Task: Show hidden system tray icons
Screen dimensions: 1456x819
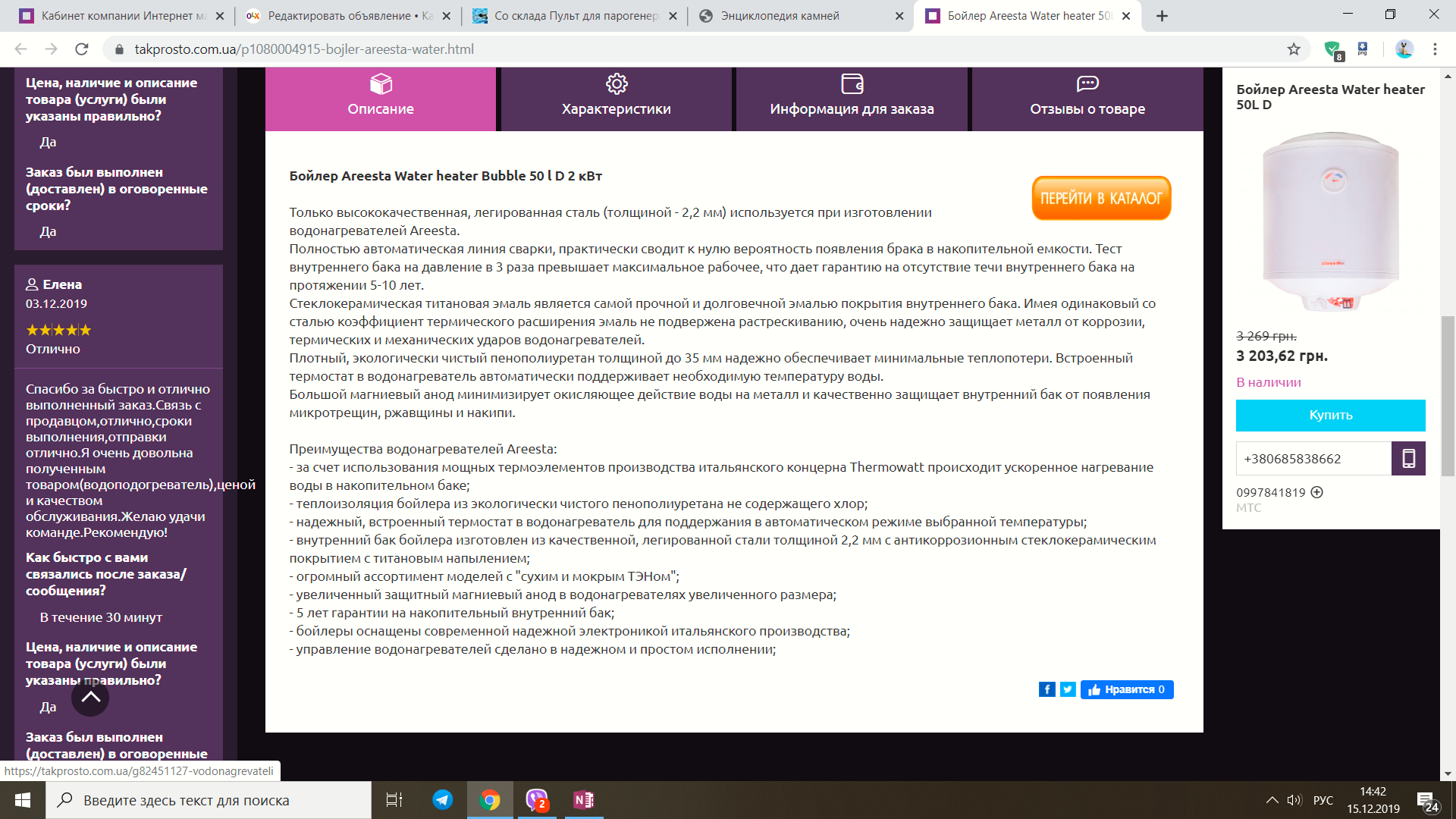Action: (x=1272, y=800)
